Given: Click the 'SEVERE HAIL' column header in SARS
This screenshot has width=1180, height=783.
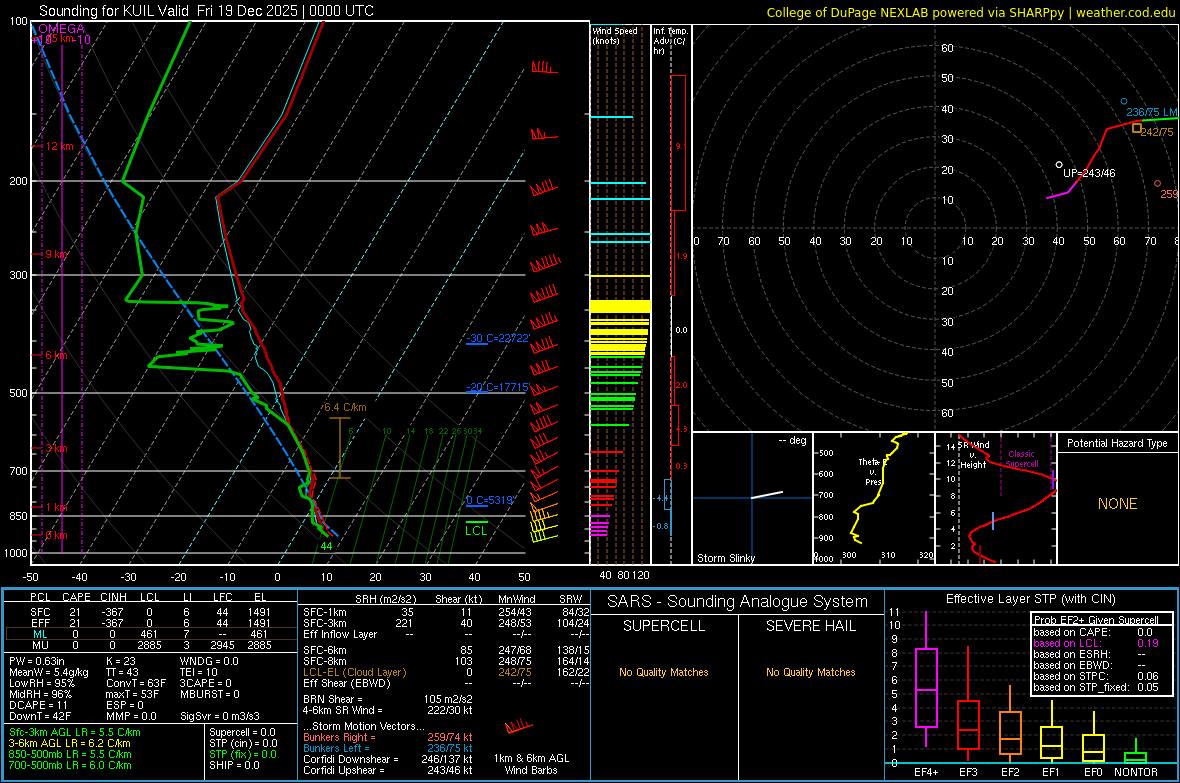Looking at the screenshot, I should pyautogui.click(x=810, y=626).
